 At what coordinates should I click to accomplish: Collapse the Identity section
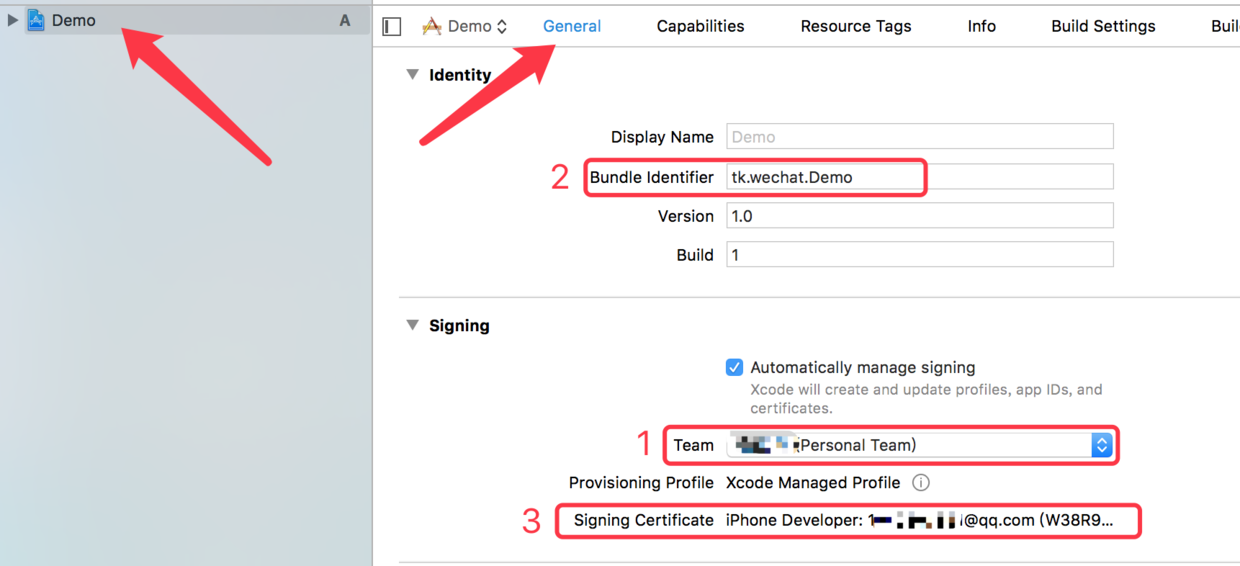412,75
